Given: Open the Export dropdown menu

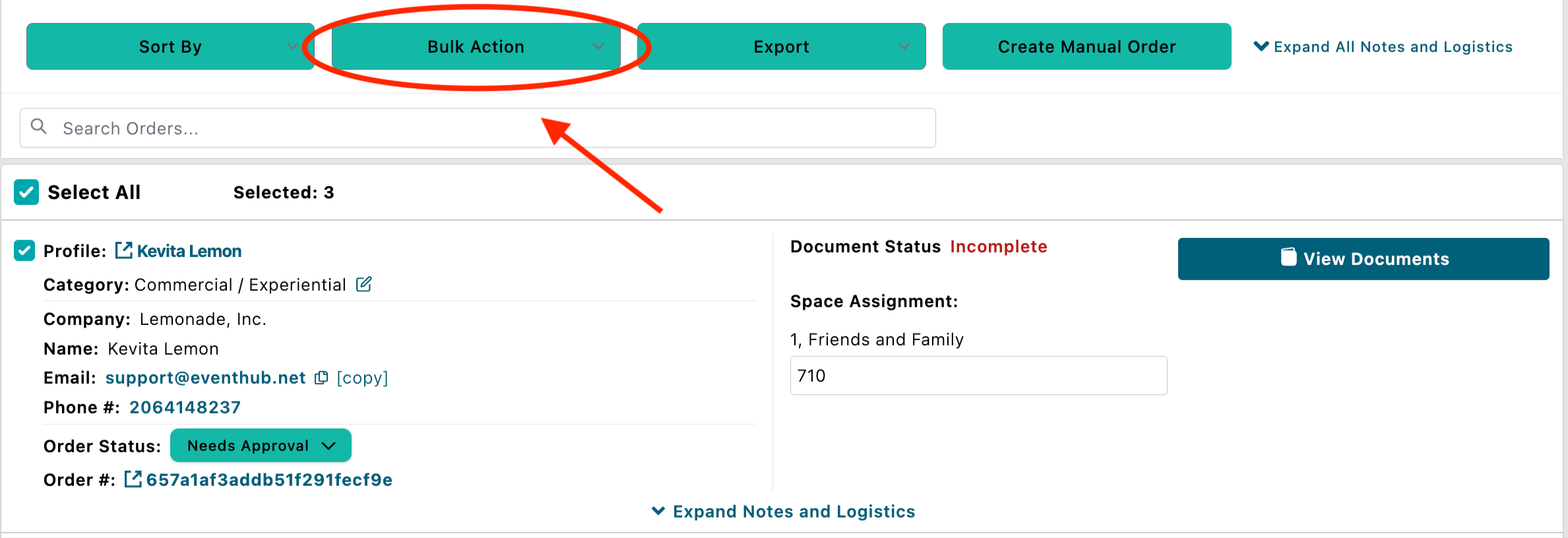Looking at the screenshot, I should coord(781,46).
